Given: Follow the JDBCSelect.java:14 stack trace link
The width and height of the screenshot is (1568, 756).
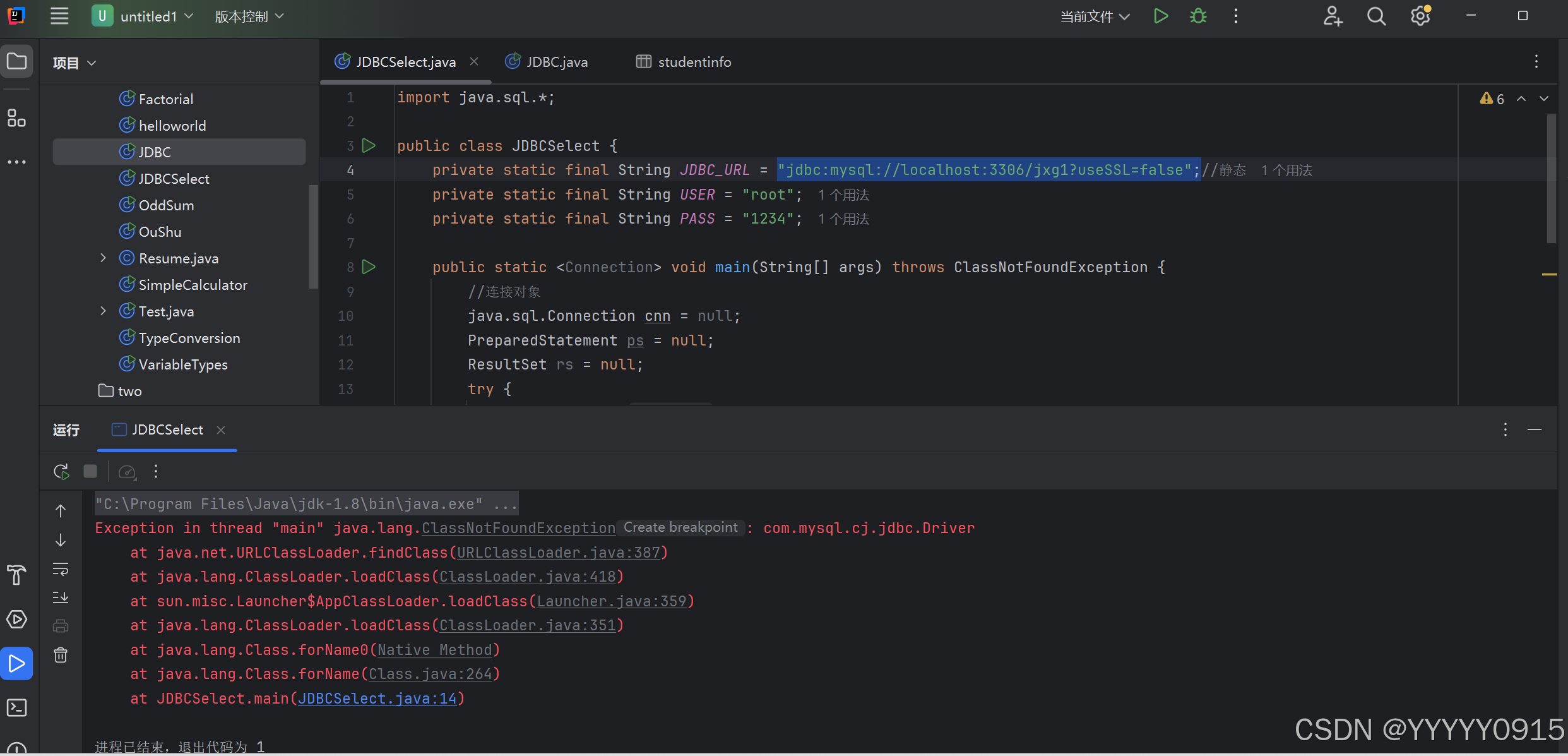Looking at the screenshot, I should tap(377, 699).
